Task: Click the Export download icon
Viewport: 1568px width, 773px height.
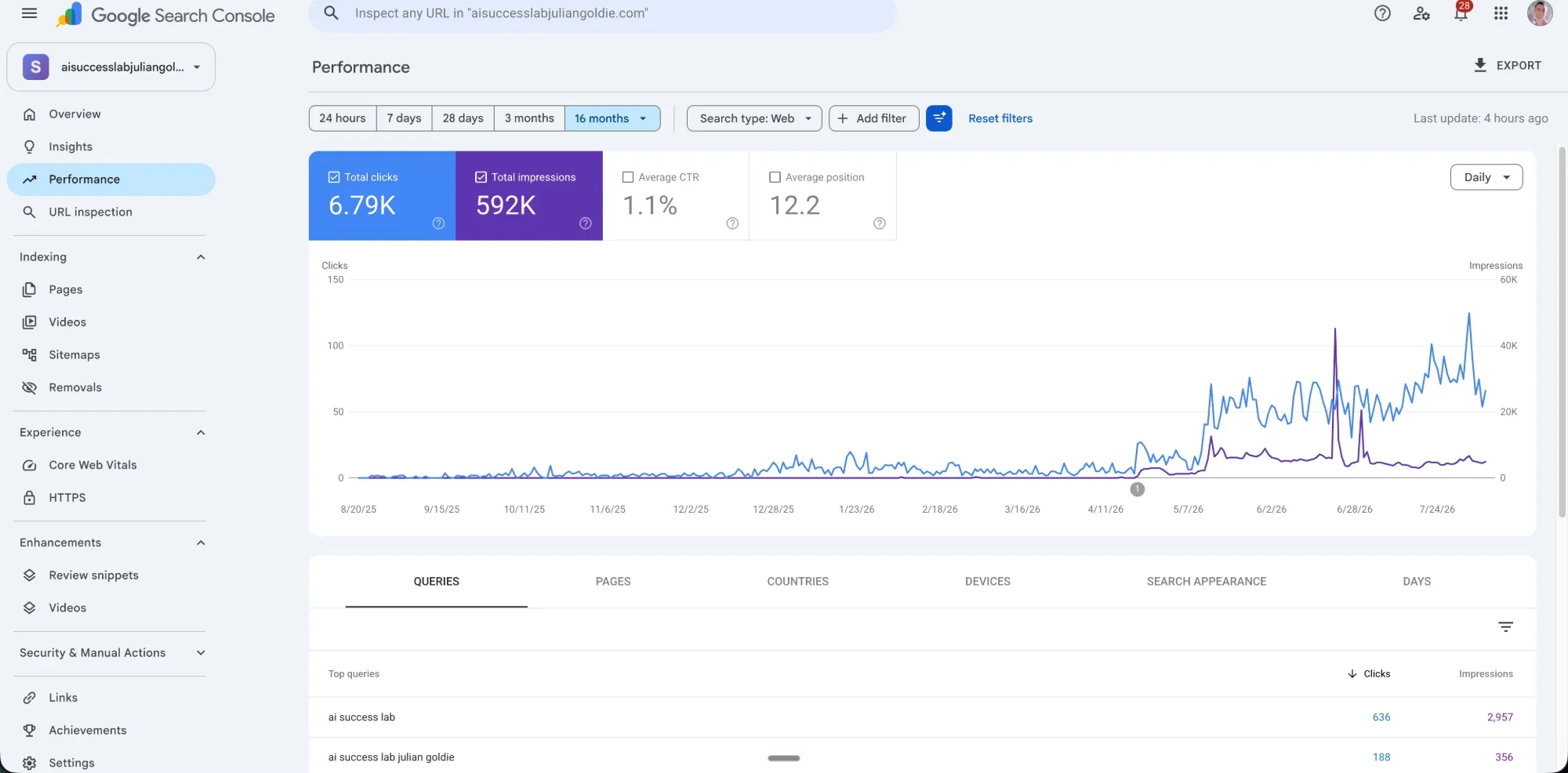Action: [1480, 65]
